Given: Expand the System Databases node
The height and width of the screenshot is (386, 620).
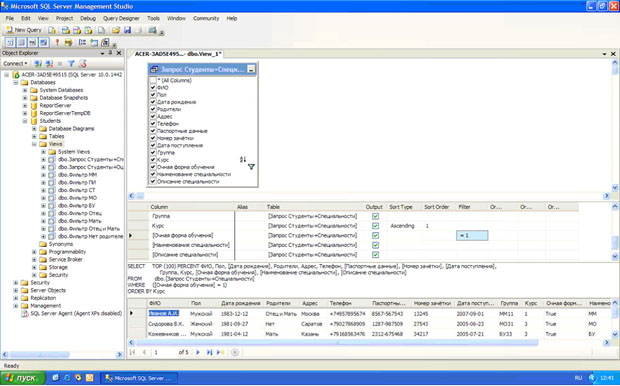Looking at the screenshot, I should 25,90.
